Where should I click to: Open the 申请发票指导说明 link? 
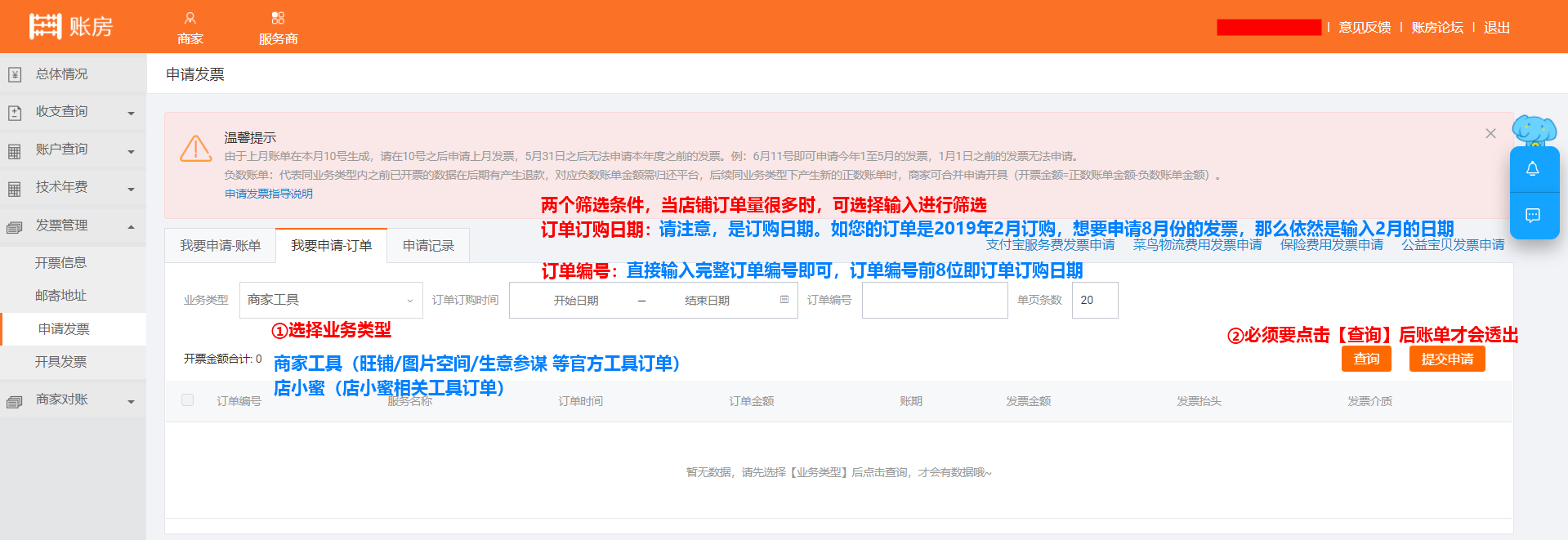[269, 194]
